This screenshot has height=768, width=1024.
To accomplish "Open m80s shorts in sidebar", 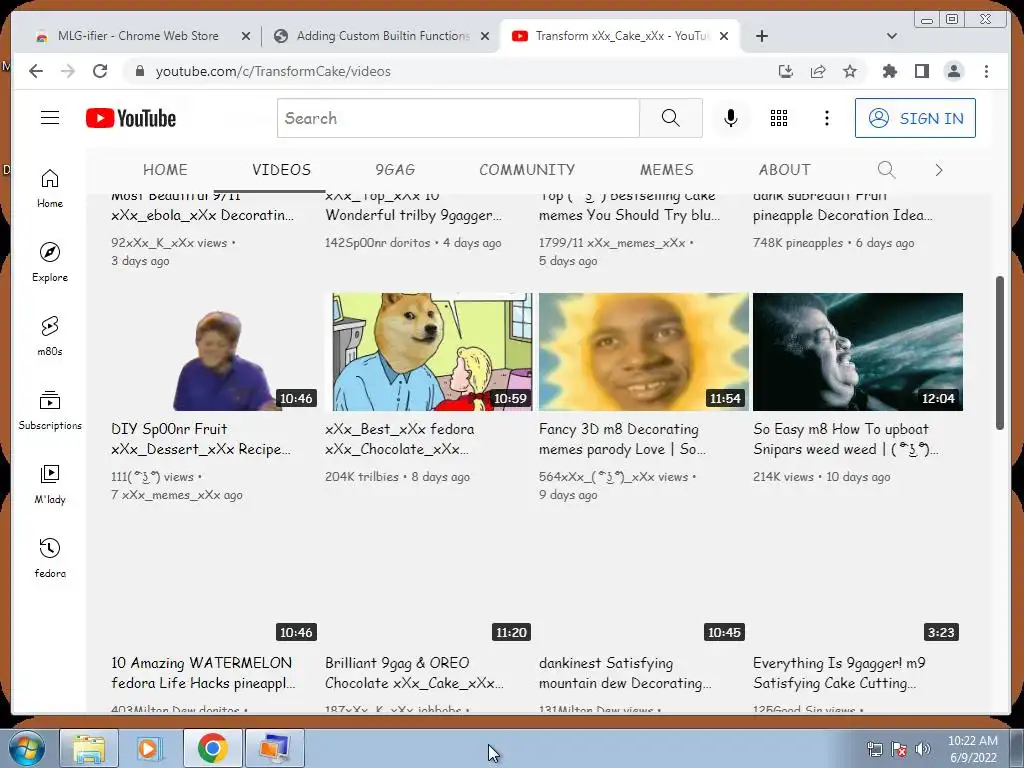I will [50, 336].
